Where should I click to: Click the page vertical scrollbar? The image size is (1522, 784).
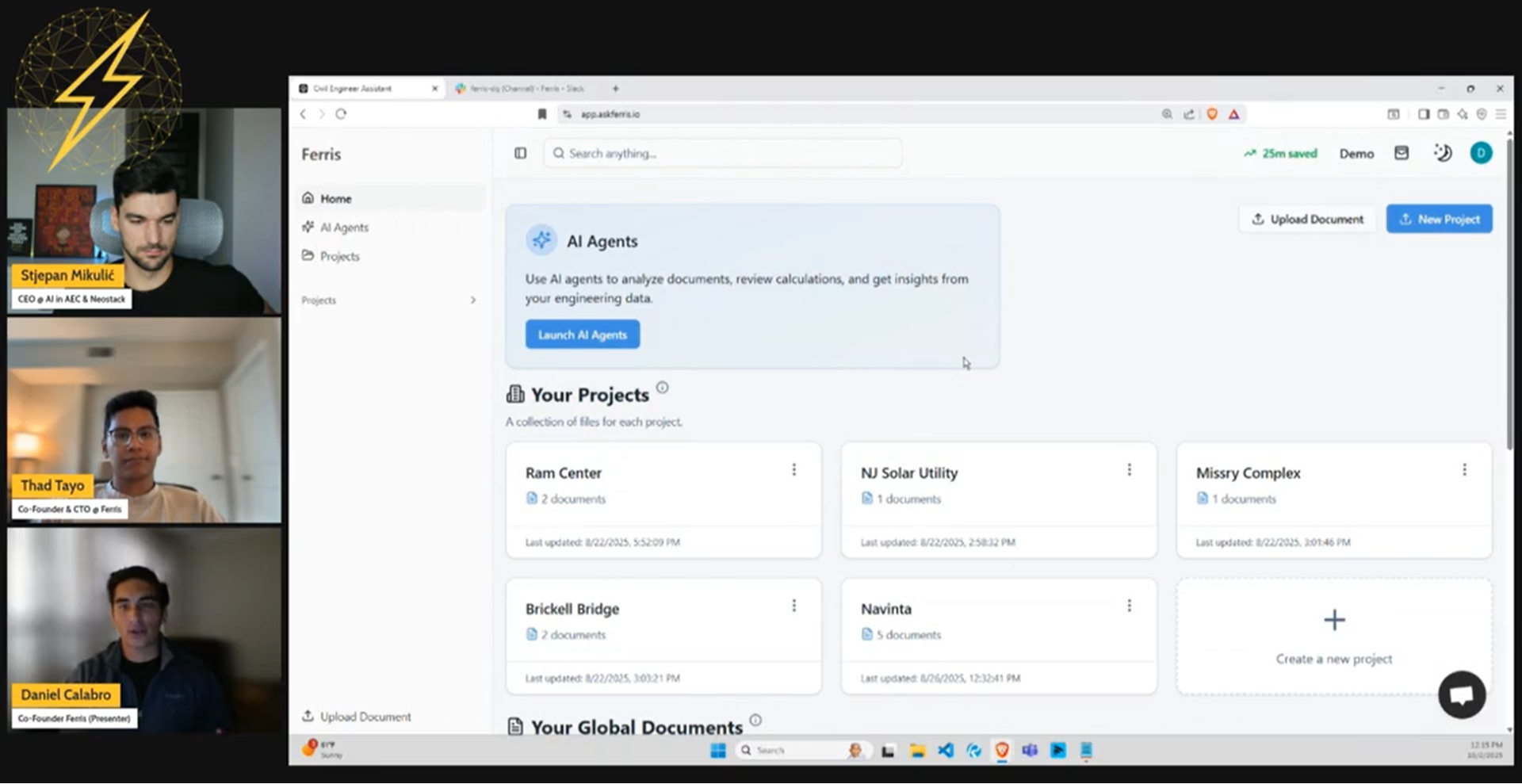[1509, 293]
